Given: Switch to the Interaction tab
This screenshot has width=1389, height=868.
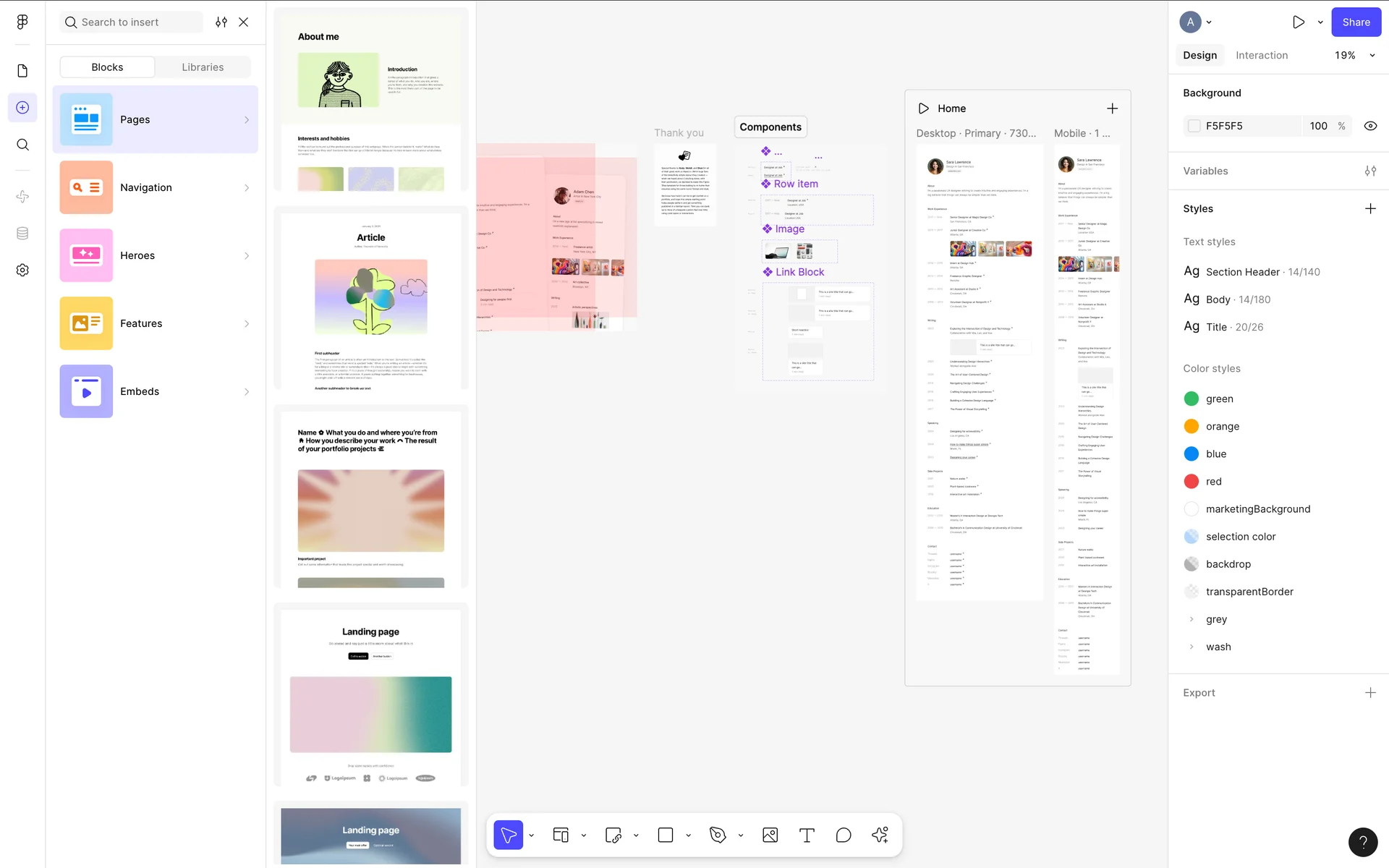Looking at the screenshot, I should point(1262,55).
